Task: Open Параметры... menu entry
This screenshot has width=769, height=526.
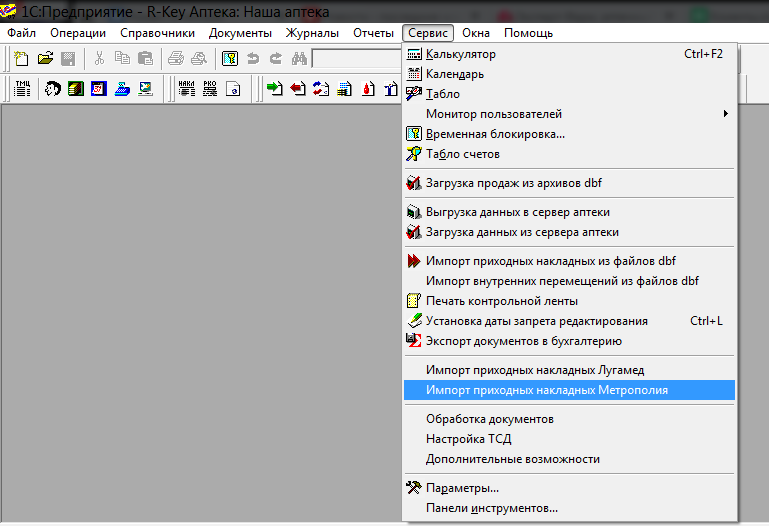Action: pos(462,488)
